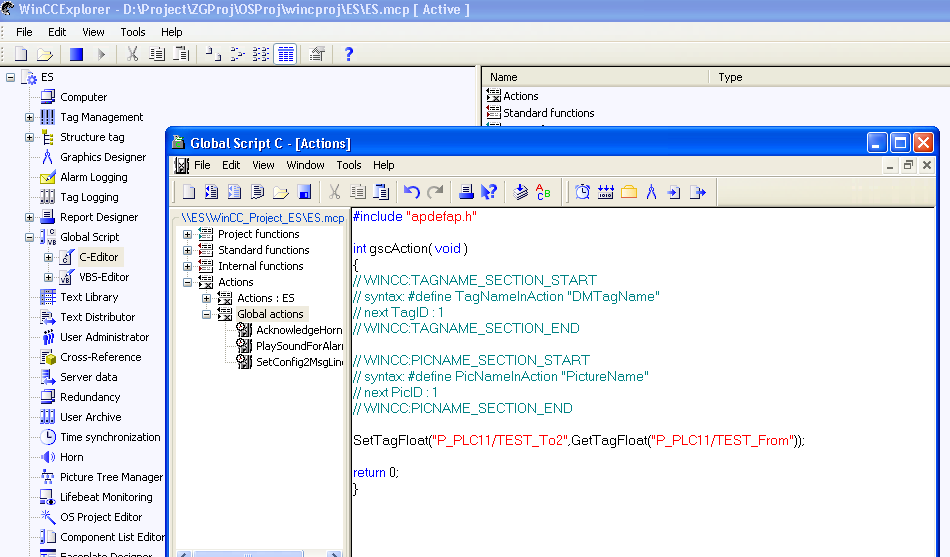Viewport: 950px width, 557px height.
Task: Click compass Graphics object selection icon
Action: [651, 192]
